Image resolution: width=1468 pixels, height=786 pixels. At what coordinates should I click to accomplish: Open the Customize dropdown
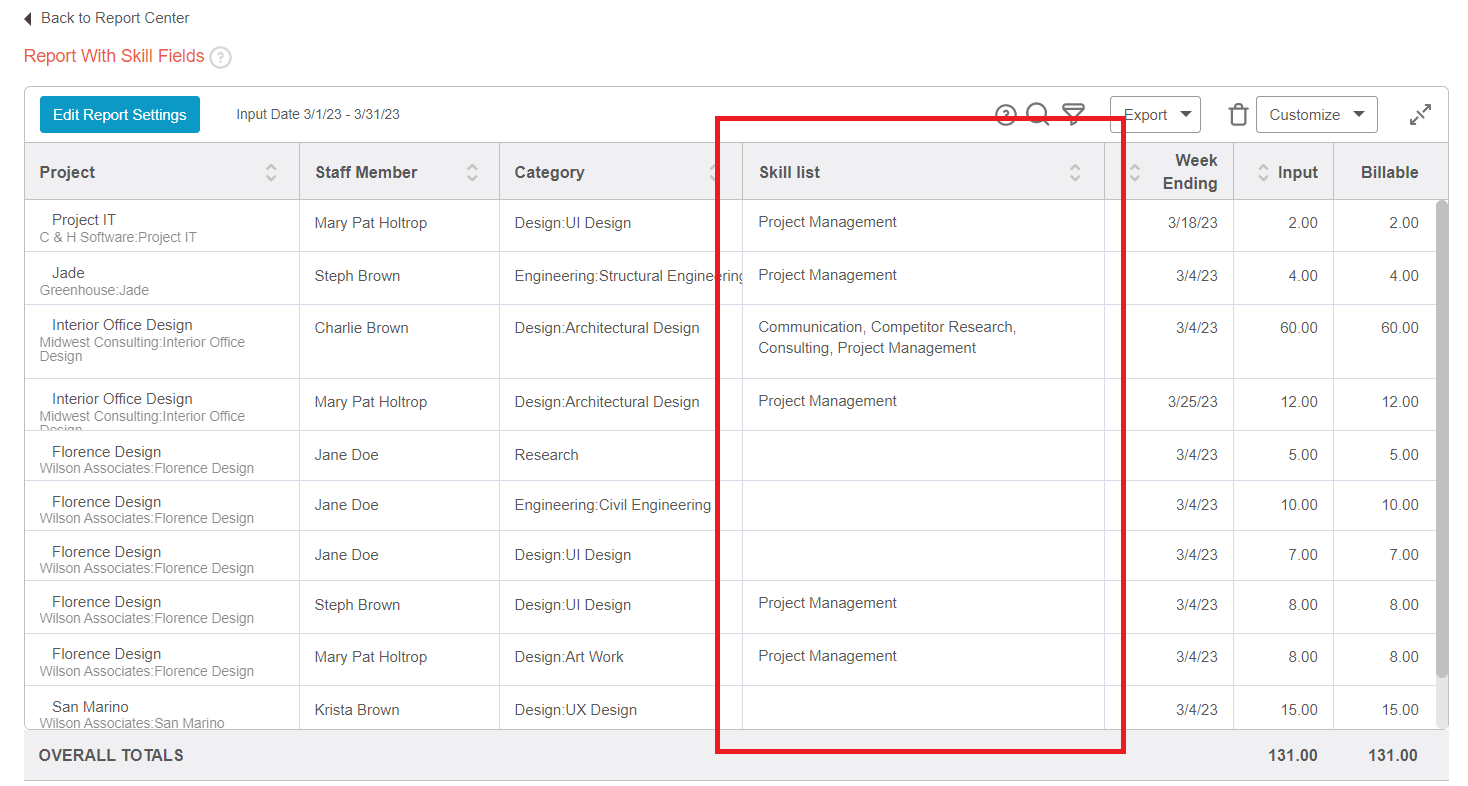[x=1316, y=114]
